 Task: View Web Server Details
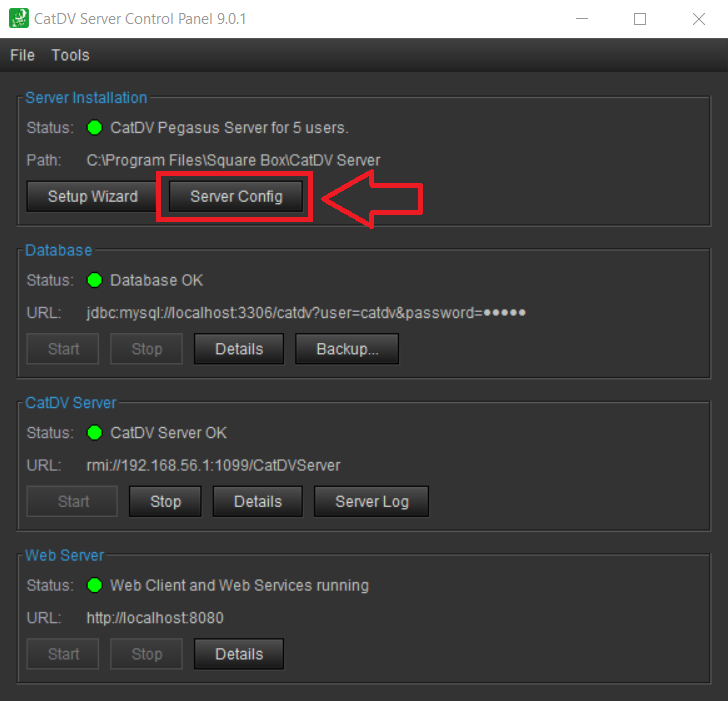point(239,654)
